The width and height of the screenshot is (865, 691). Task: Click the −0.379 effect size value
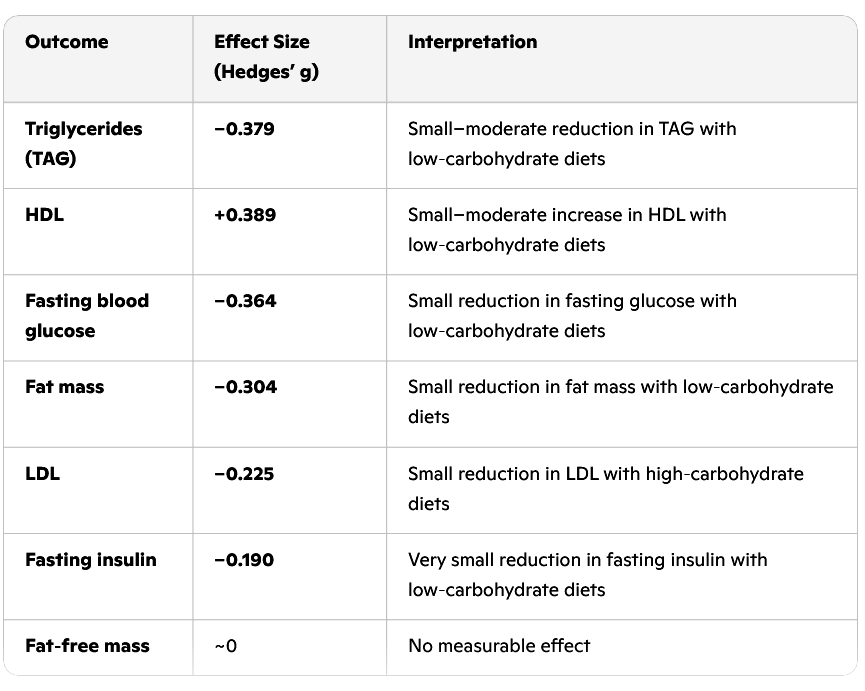(245, 129)
